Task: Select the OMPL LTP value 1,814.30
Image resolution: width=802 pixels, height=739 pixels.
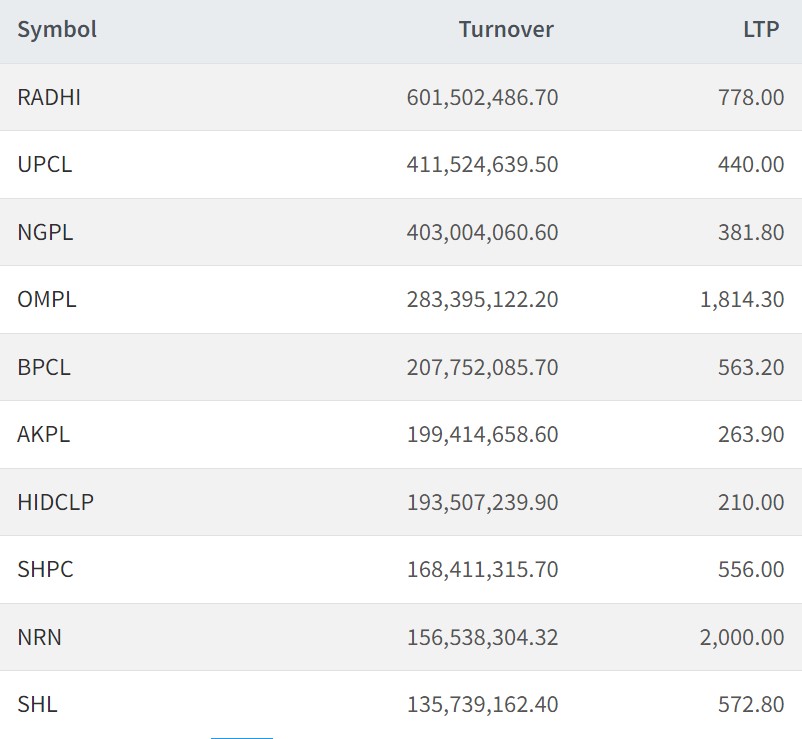Action: click(x=742, y=299)
